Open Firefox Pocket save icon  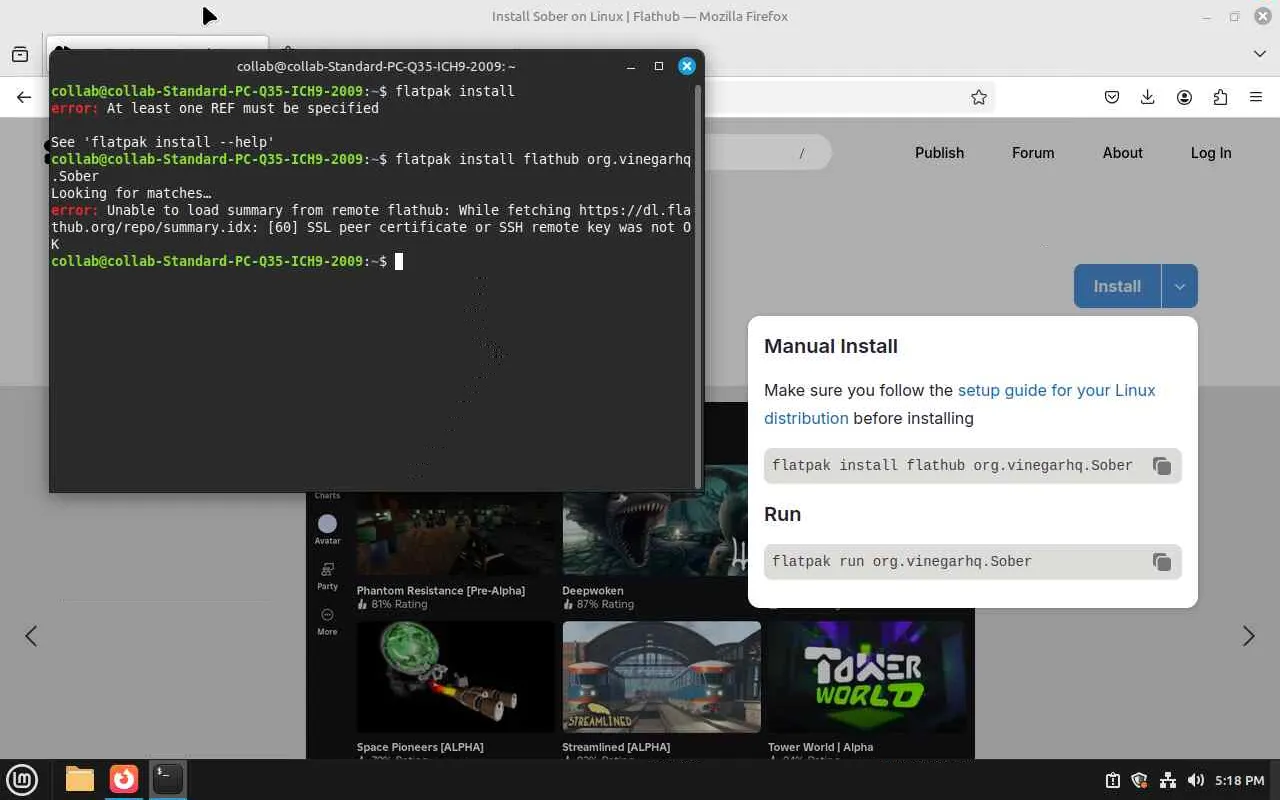pos(1112,97)
